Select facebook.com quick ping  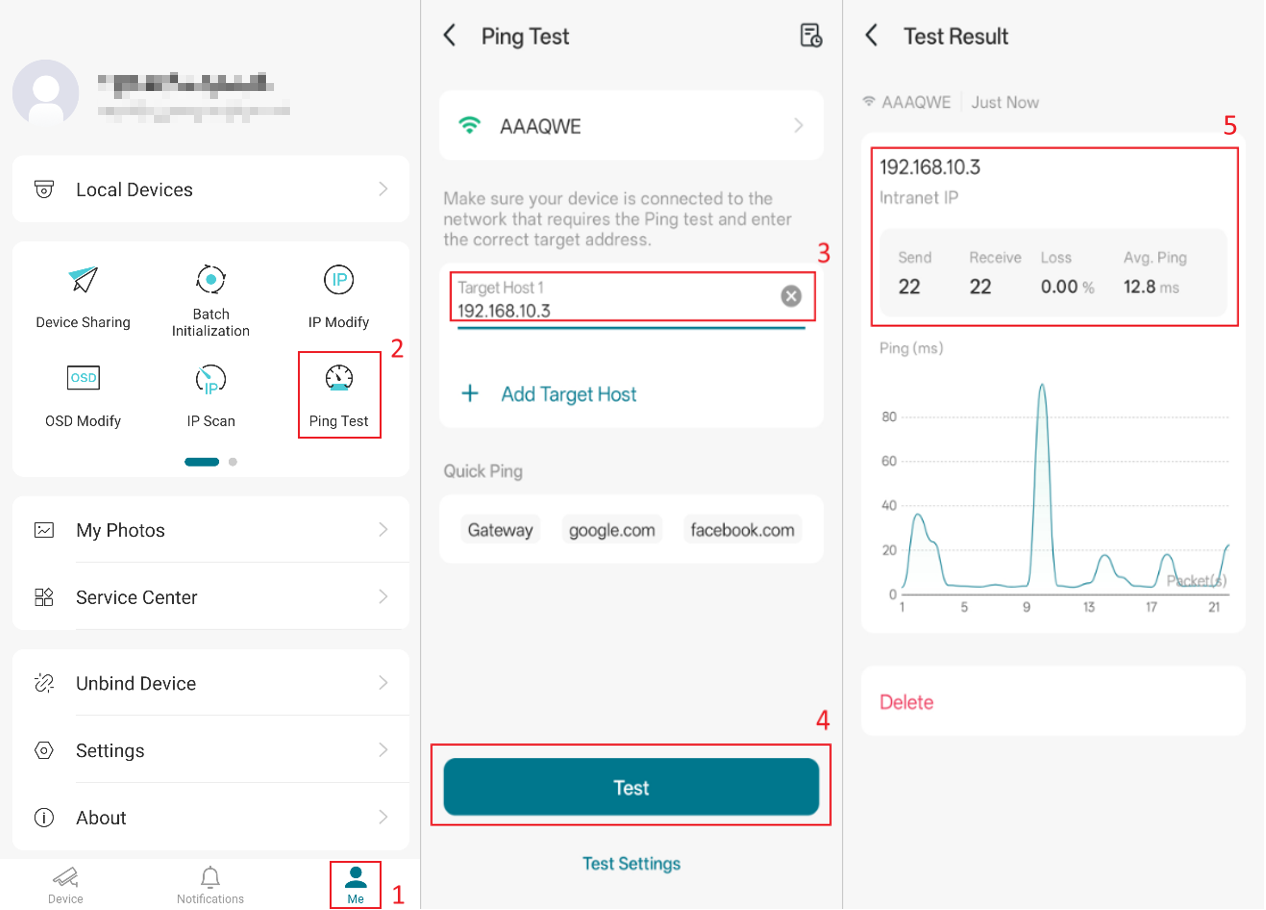pyautogui.click(x=743, y=530)
